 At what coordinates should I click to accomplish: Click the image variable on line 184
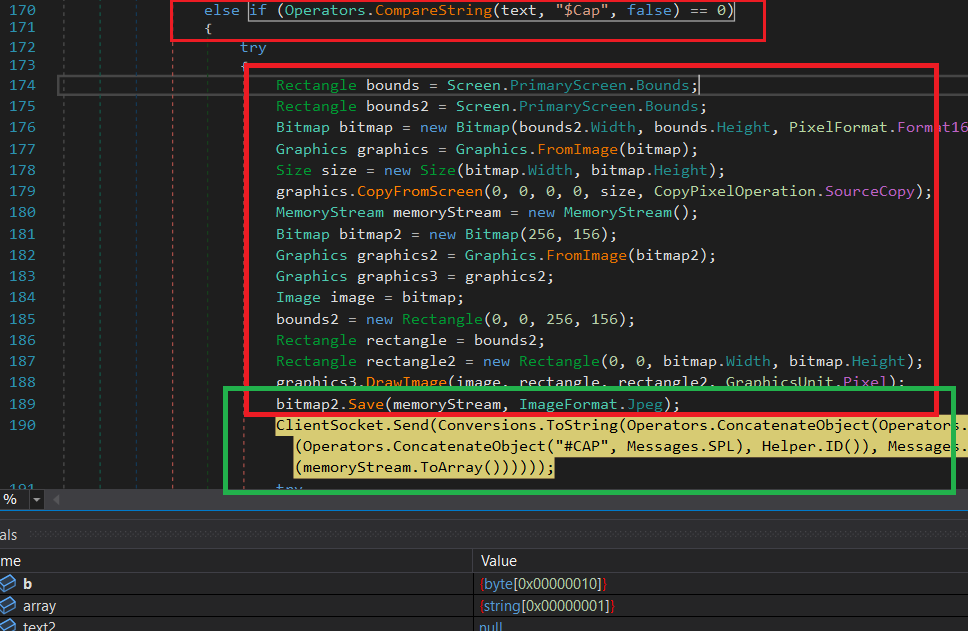353,298
